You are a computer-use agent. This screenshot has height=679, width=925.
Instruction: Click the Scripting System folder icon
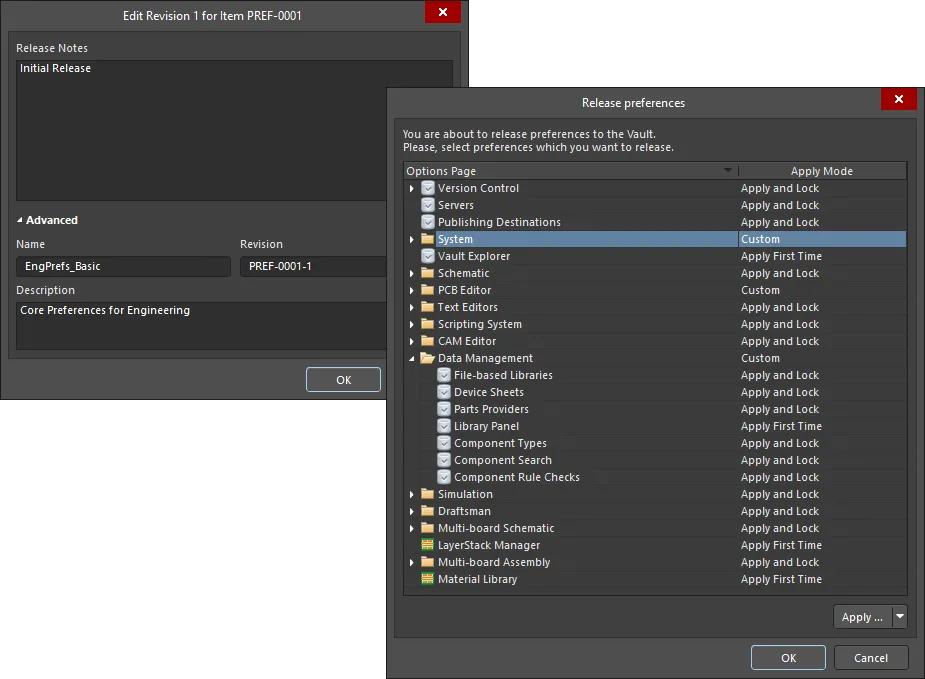(428, 324)
